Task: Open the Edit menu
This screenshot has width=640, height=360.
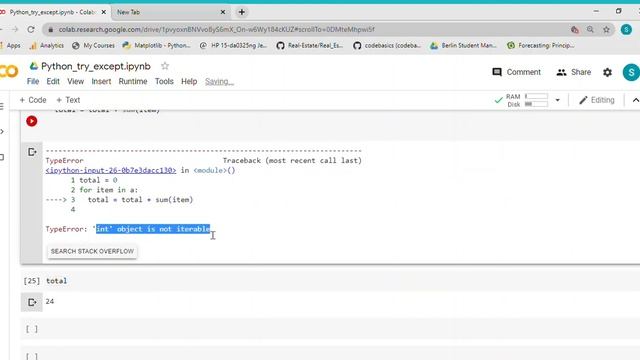Action: point(53,81)
